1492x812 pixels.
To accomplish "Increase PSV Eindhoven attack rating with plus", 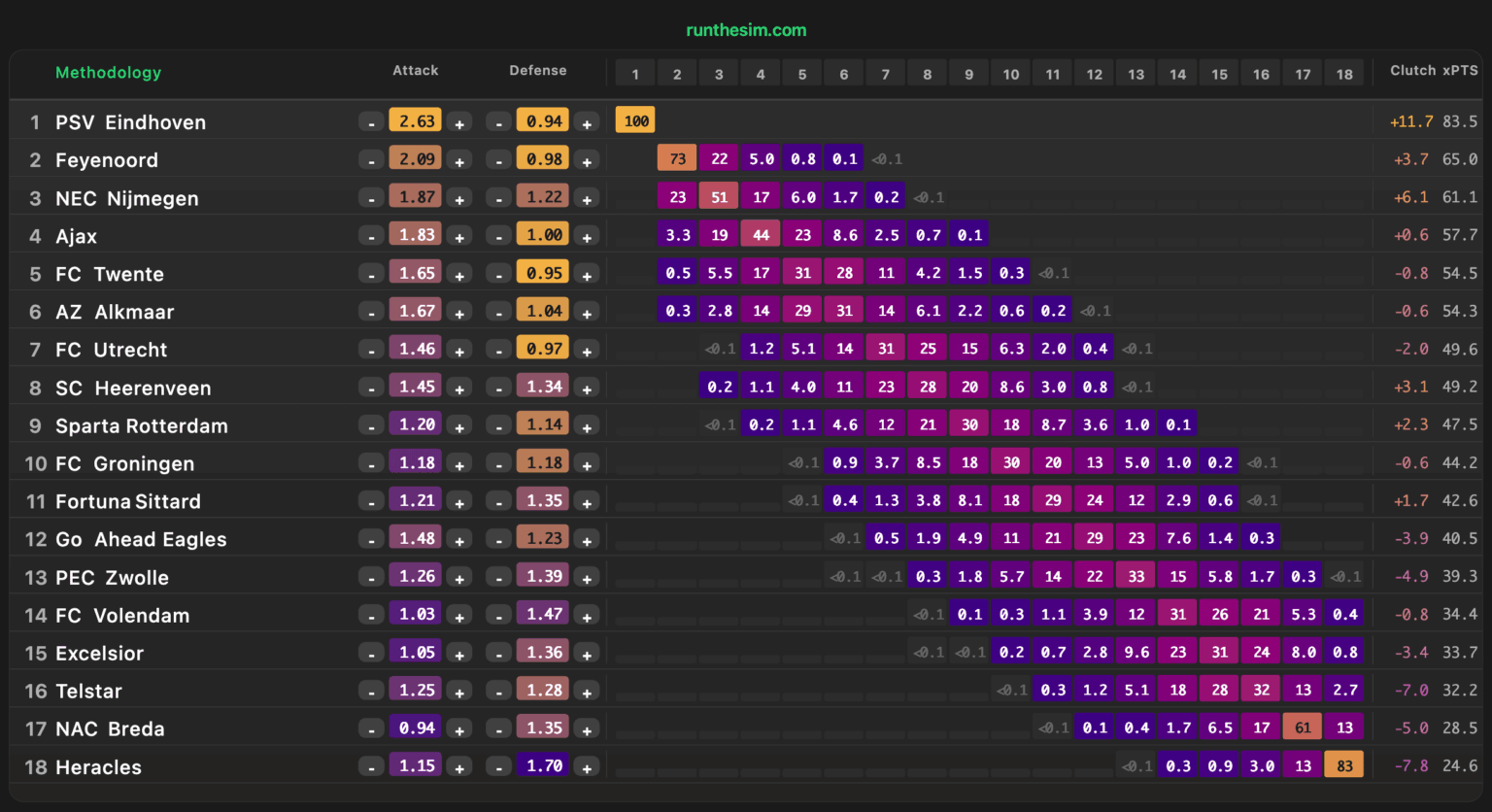I will click(x=459, y=122).
